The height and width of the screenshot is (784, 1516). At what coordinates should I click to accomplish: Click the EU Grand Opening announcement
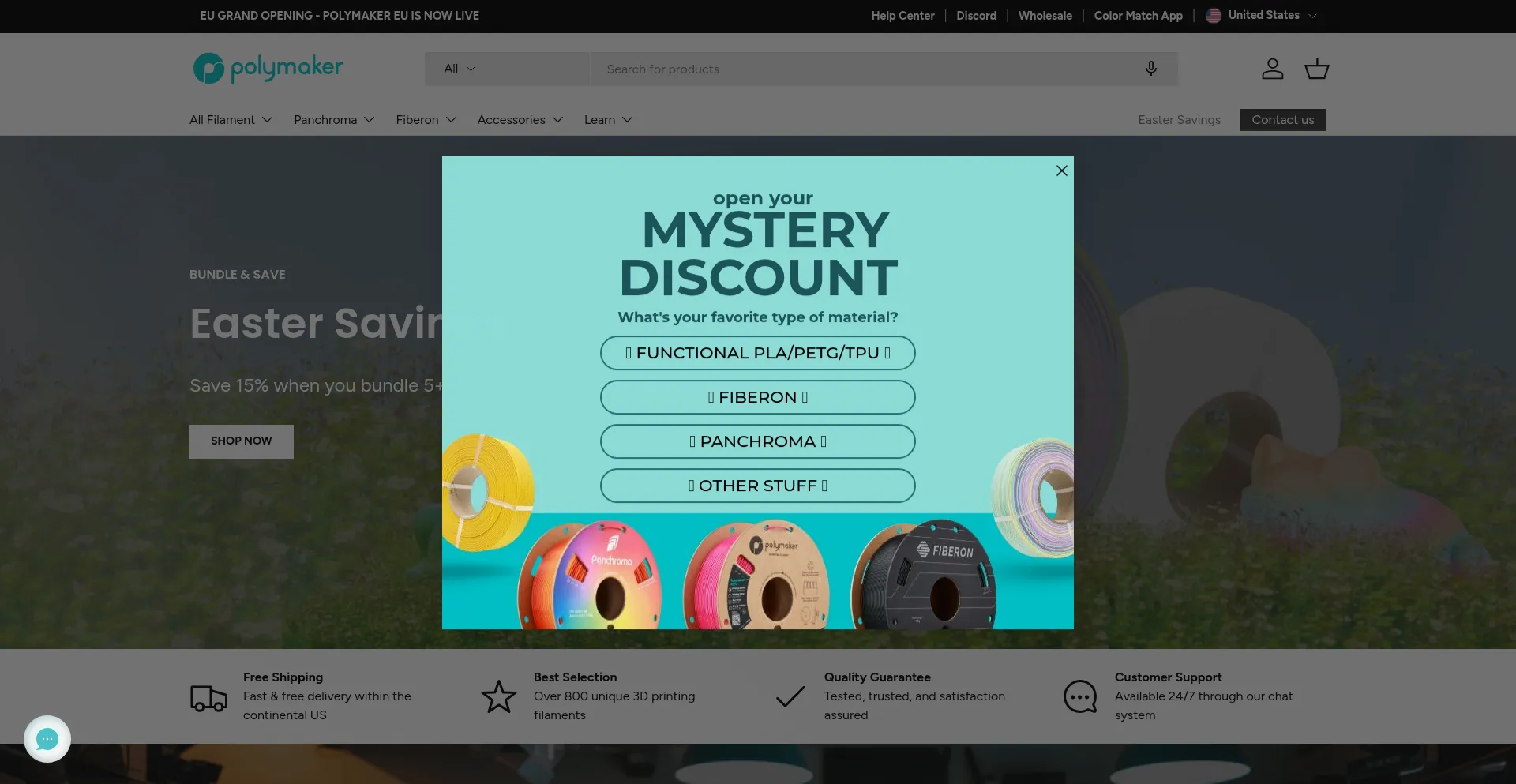340,16
